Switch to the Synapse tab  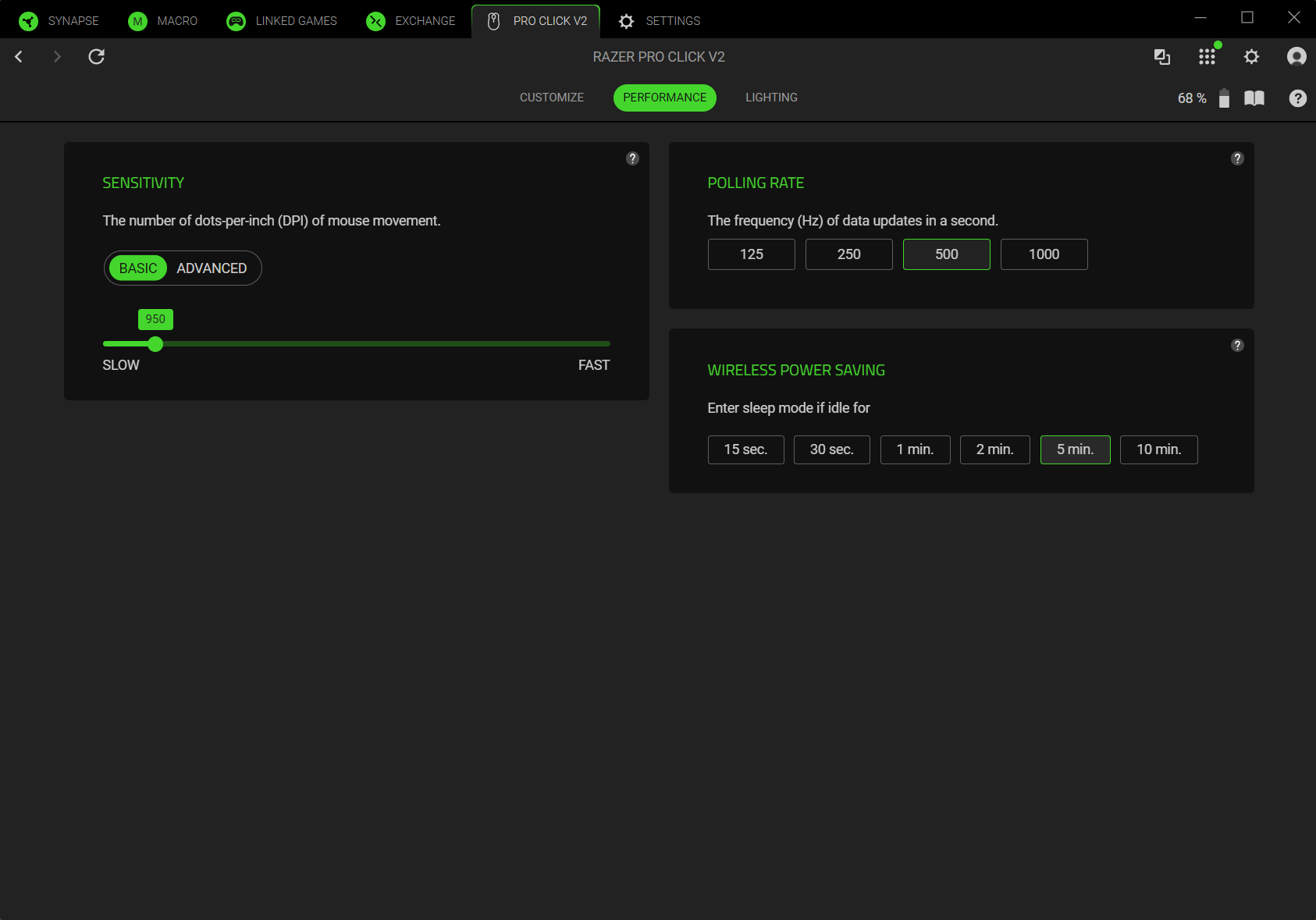click(x=59, y=21)
